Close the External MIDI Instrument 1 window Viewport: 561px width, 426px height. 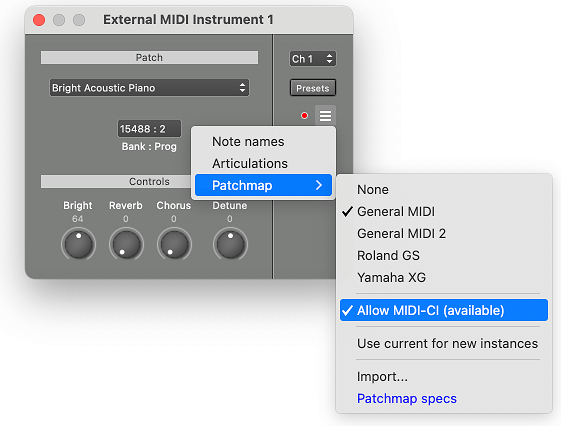[x=39, y=20]
